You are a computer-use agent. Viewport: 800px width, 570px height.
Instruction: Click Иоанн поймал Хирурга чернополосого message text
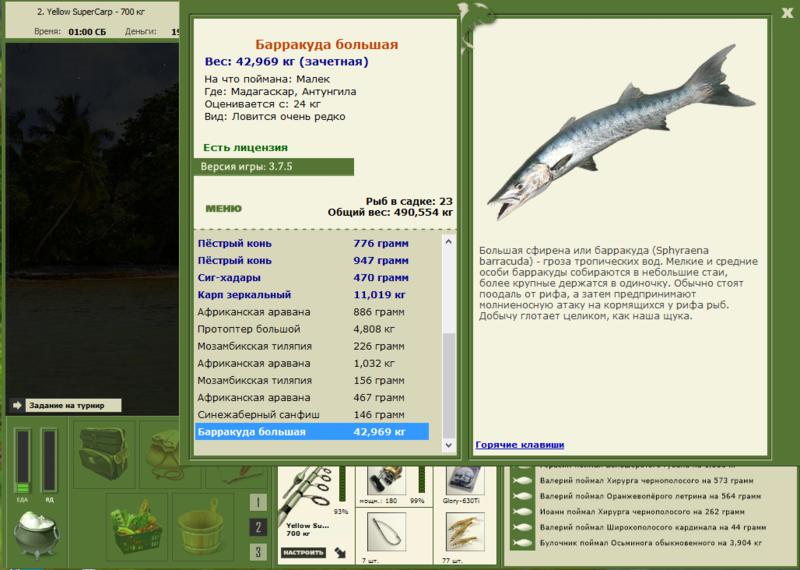click(x=642, y=512)
